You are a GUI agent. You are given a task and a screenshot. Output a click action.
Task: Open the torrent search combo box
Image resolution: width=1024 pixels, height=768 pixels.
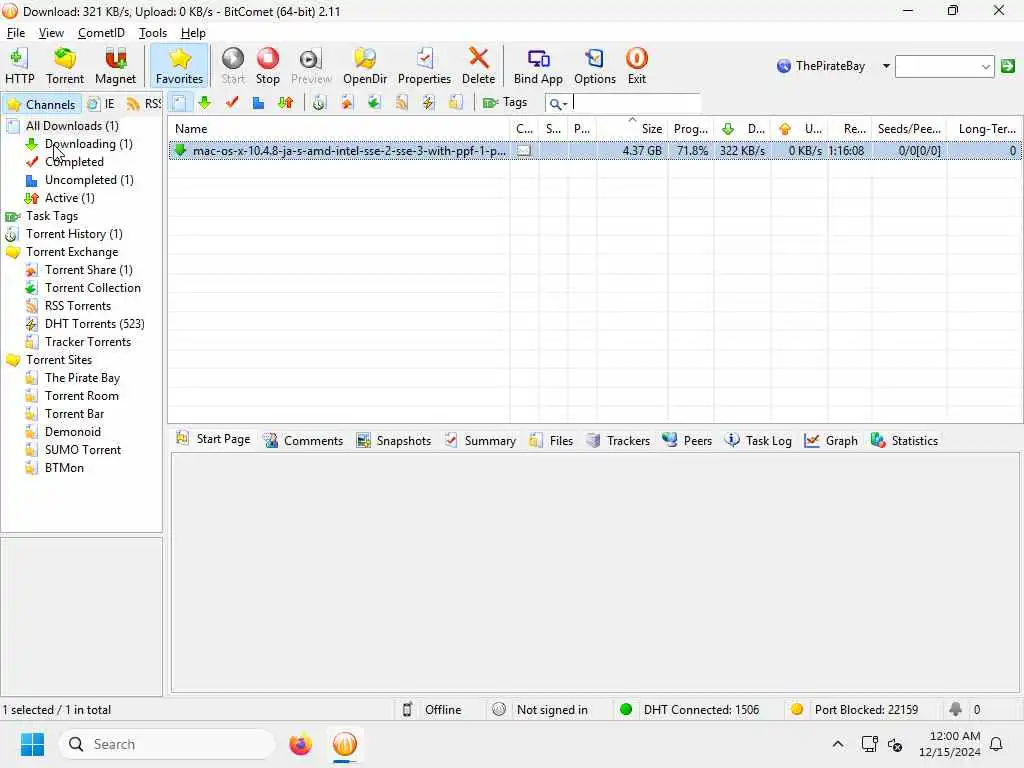(944, 66)
